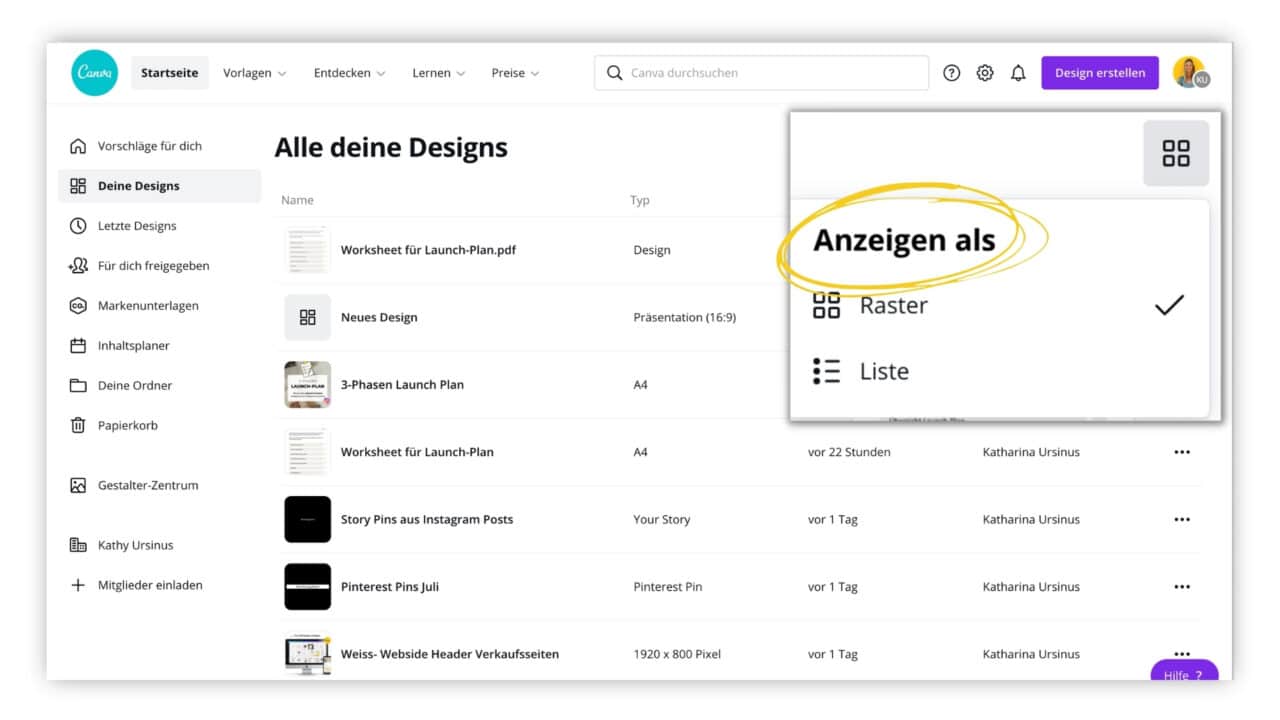
Task: Open the Entdecken dropdown menu
Action: 348,72
